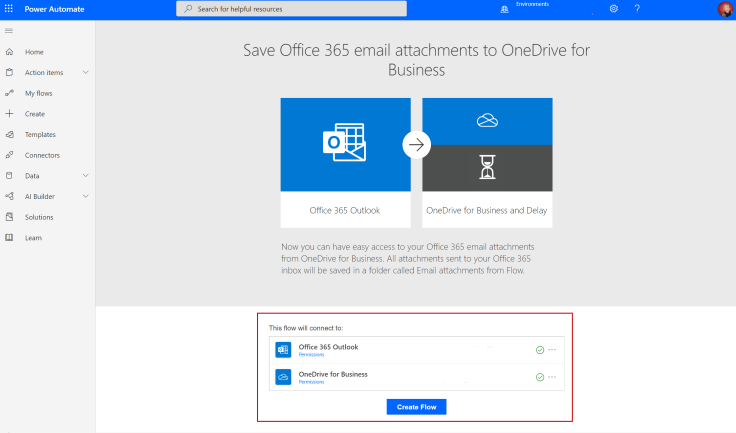
Task: Click the Office 365 Outlook connector icon
Action: coord(283,350)
